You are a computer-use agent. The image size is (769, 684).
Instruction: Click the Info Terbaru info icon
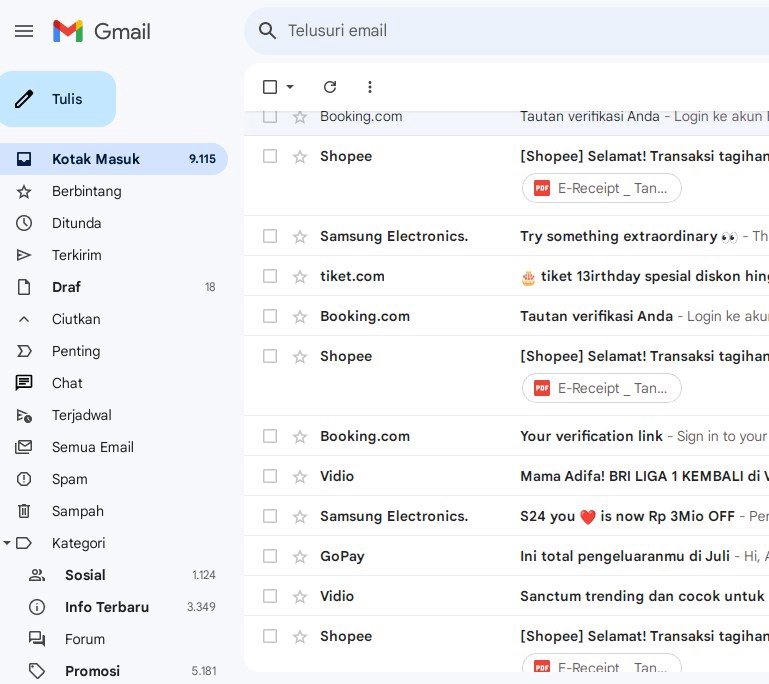(37, 607)
